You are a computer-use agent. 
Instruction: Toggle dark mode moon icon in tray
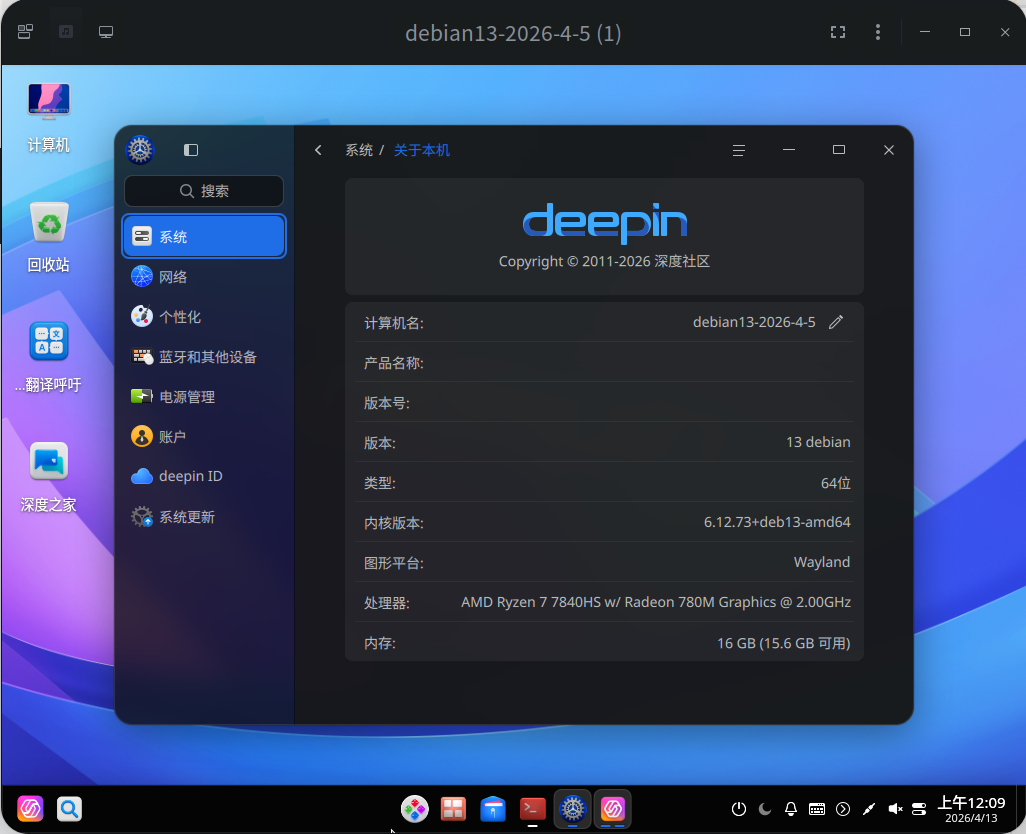point(765,809)
